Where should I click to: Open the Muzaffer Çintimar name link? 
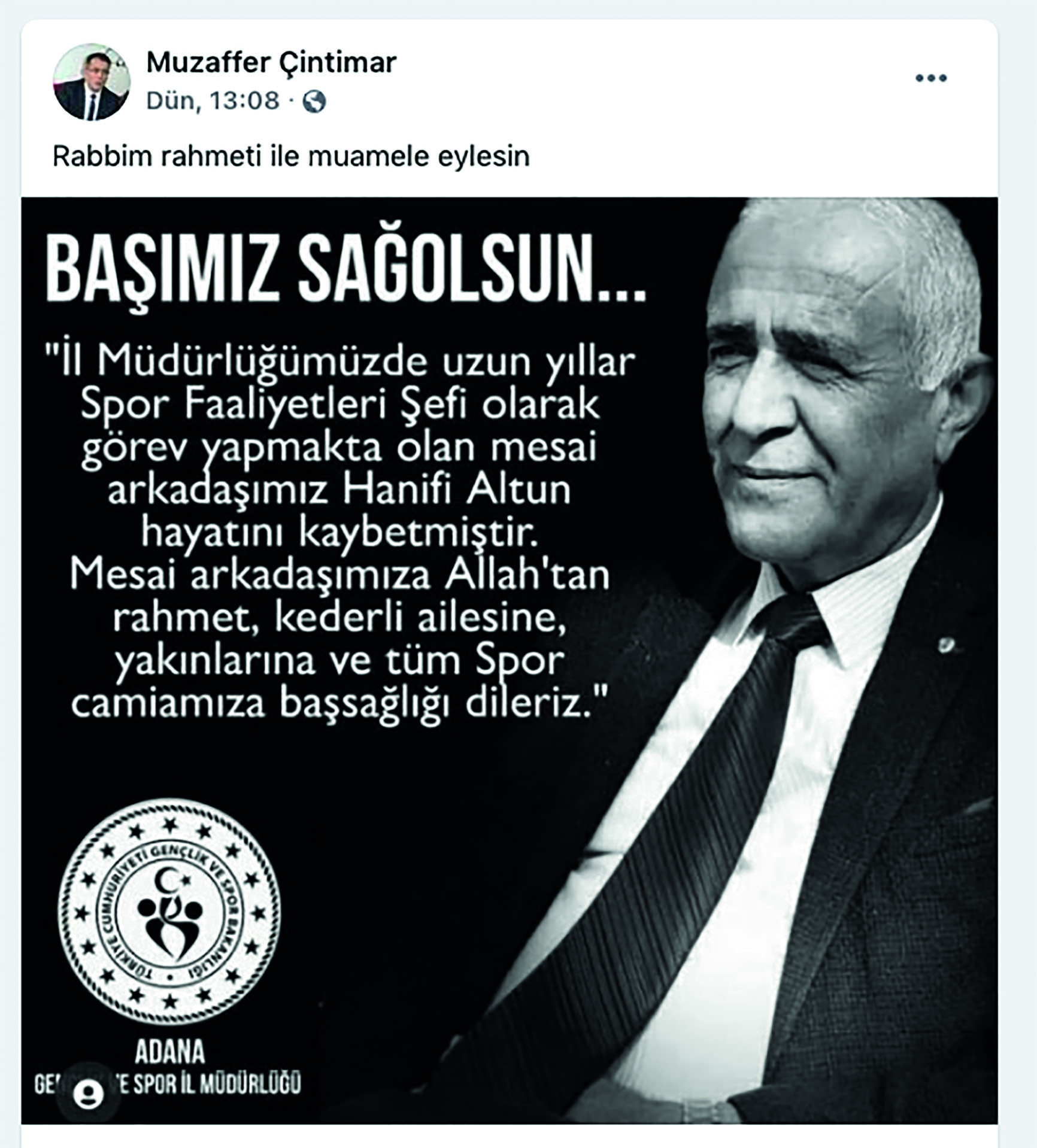[x=271, y=62]
